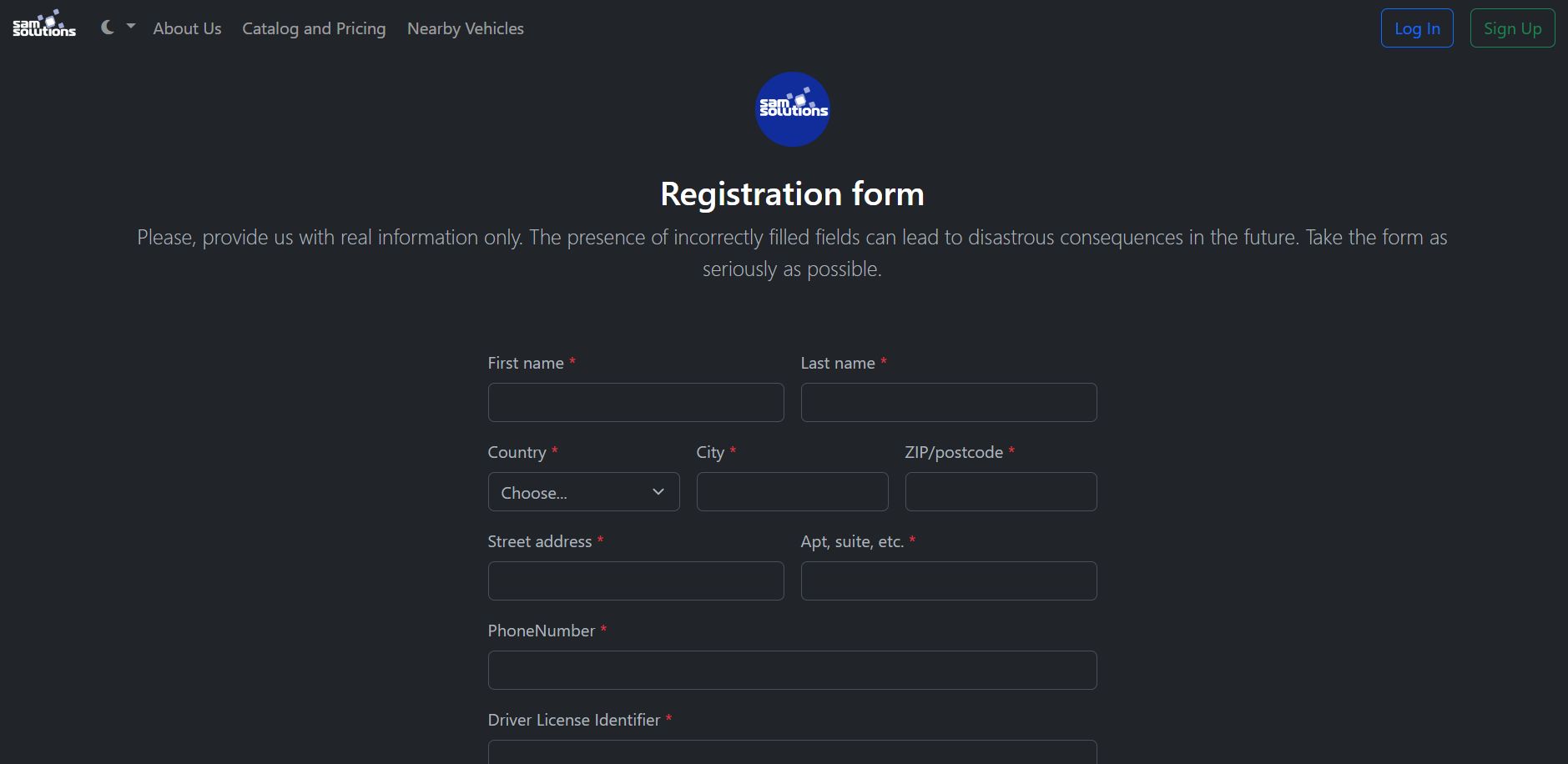Focus the Street address input

point(636,581)
